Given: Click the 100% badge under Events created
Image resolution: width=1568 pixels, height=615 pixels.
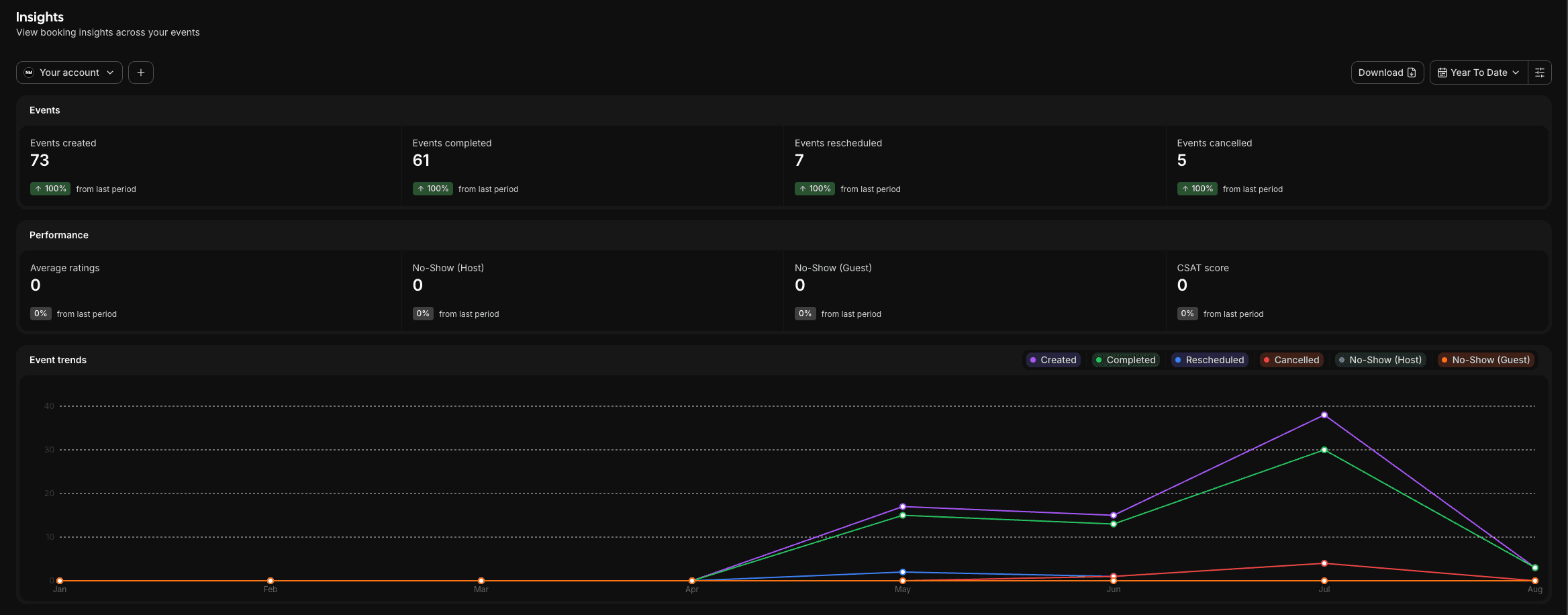Looking at the screenshot, I should [x=50, y=189].
